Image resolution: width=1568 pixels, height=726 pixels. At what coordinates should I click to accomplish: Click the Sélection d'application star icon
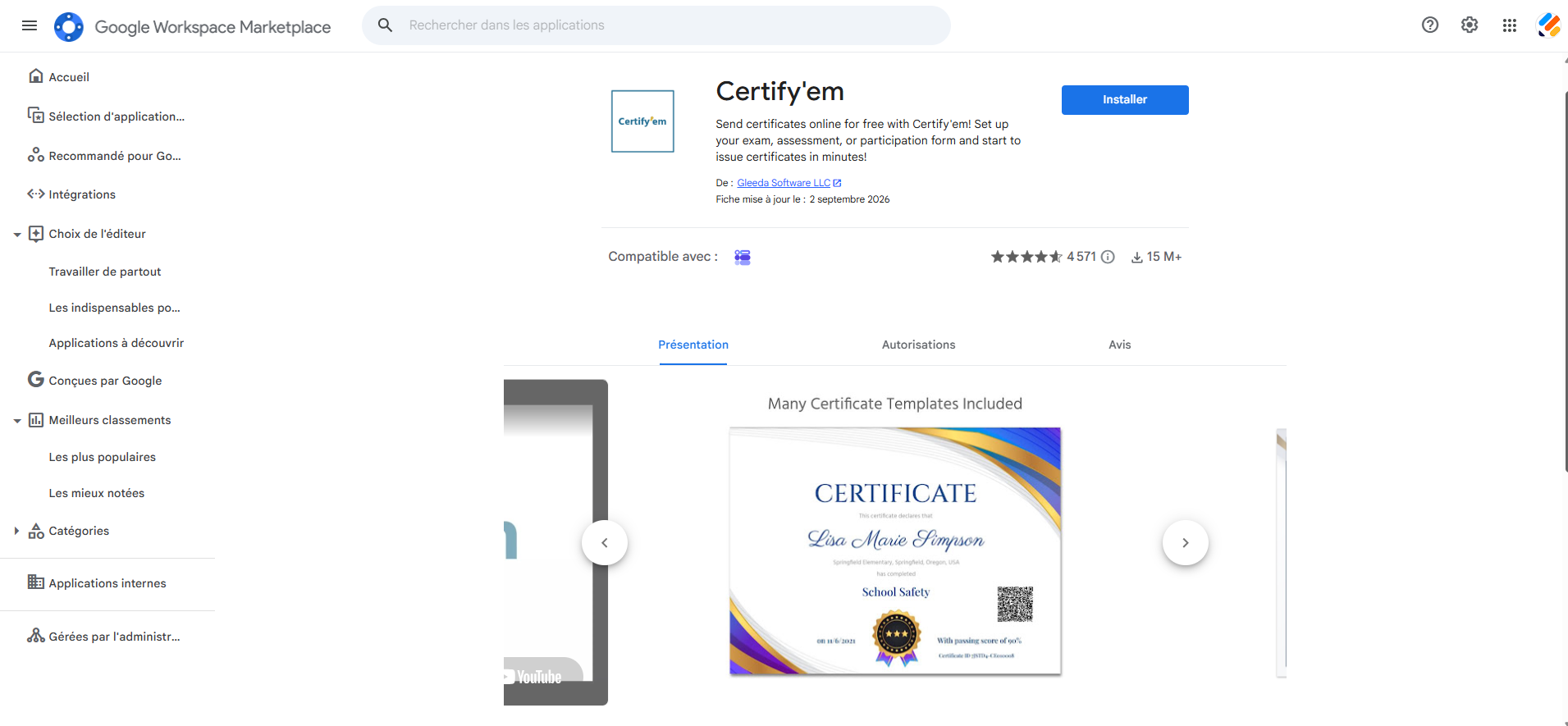[x=36, y=115]
